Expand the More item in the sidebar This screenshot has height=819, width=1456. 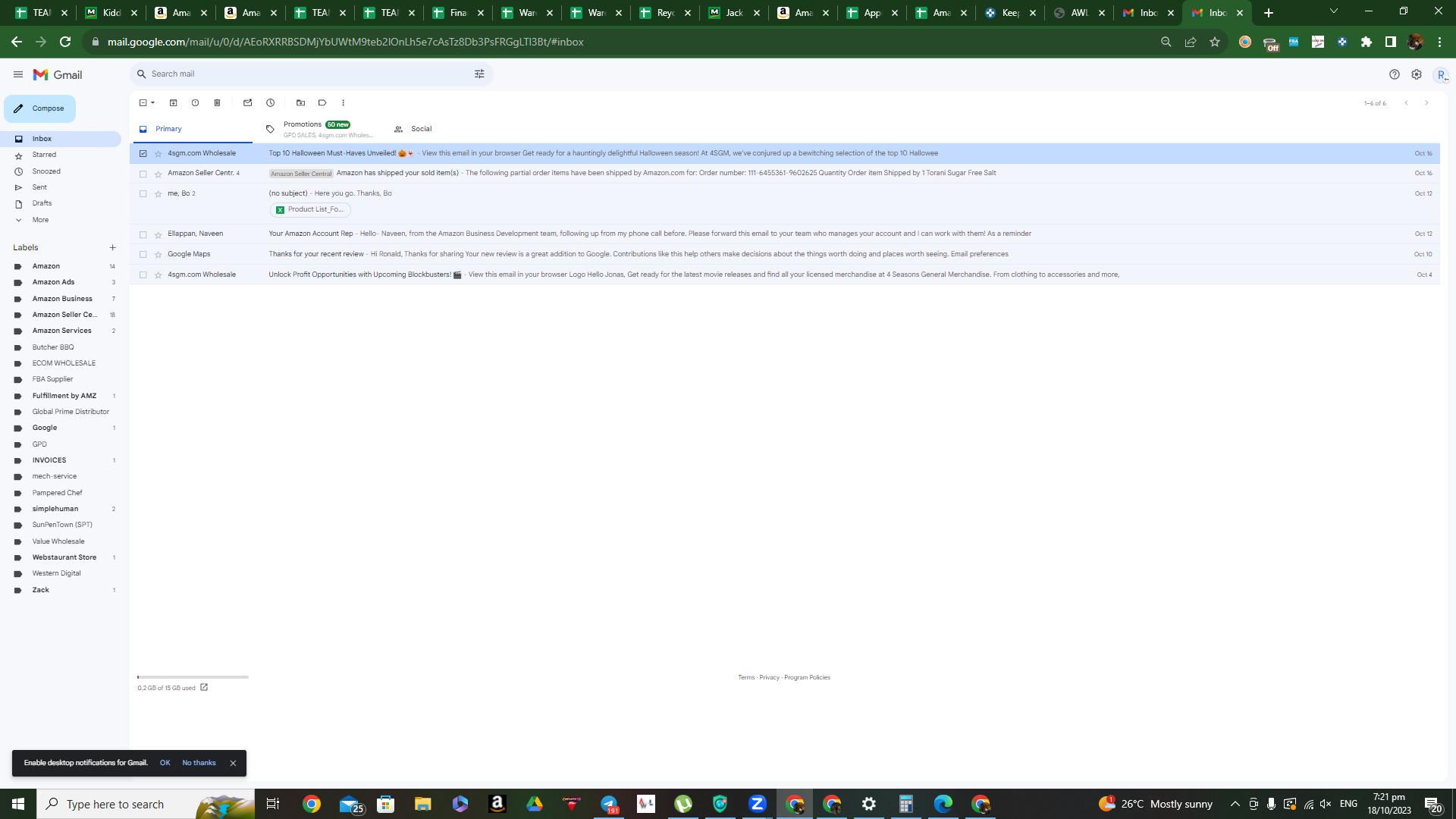tap(40, 220)
